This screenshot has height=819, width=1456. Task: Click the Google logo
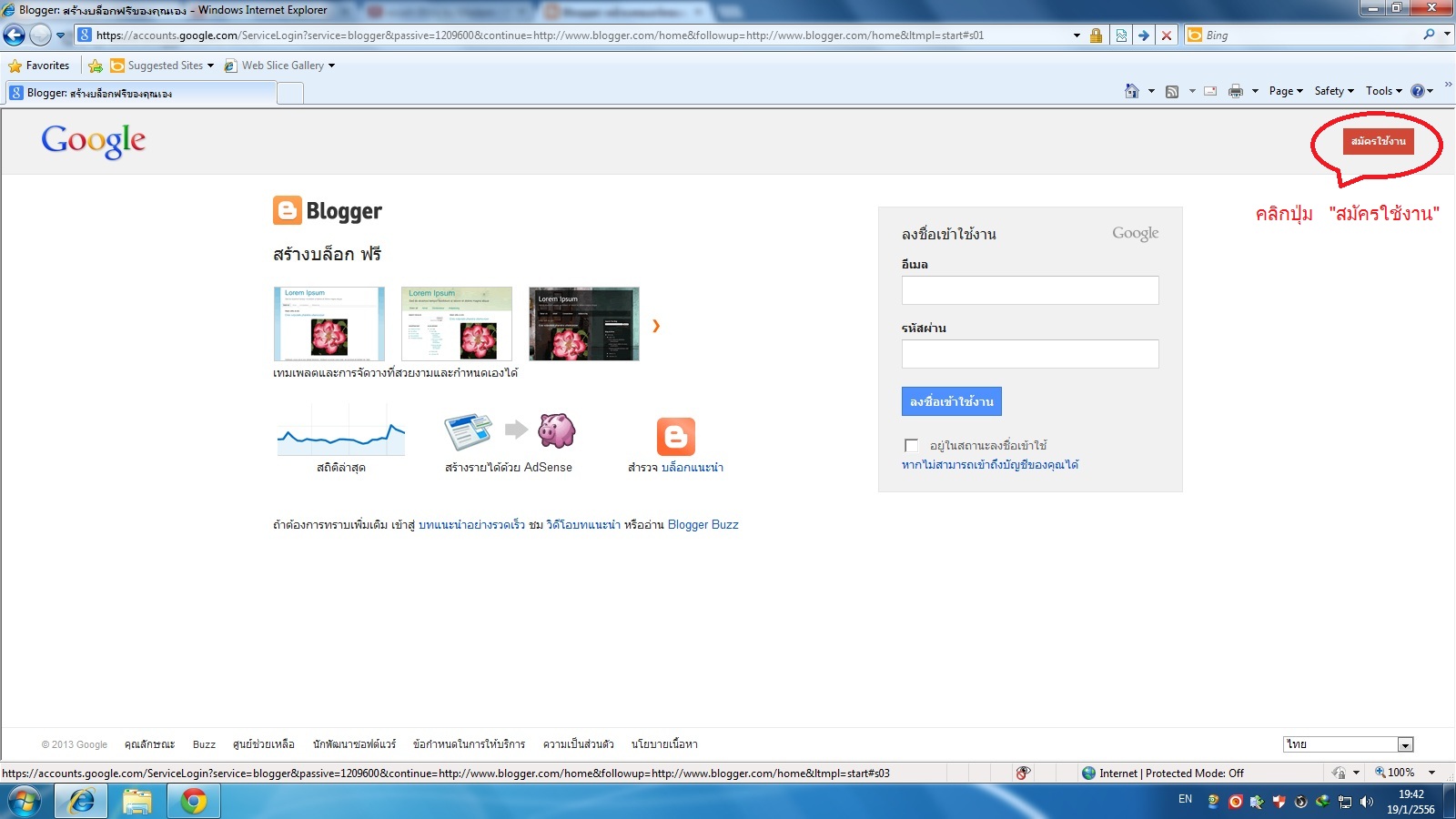(x=94, y=141)
